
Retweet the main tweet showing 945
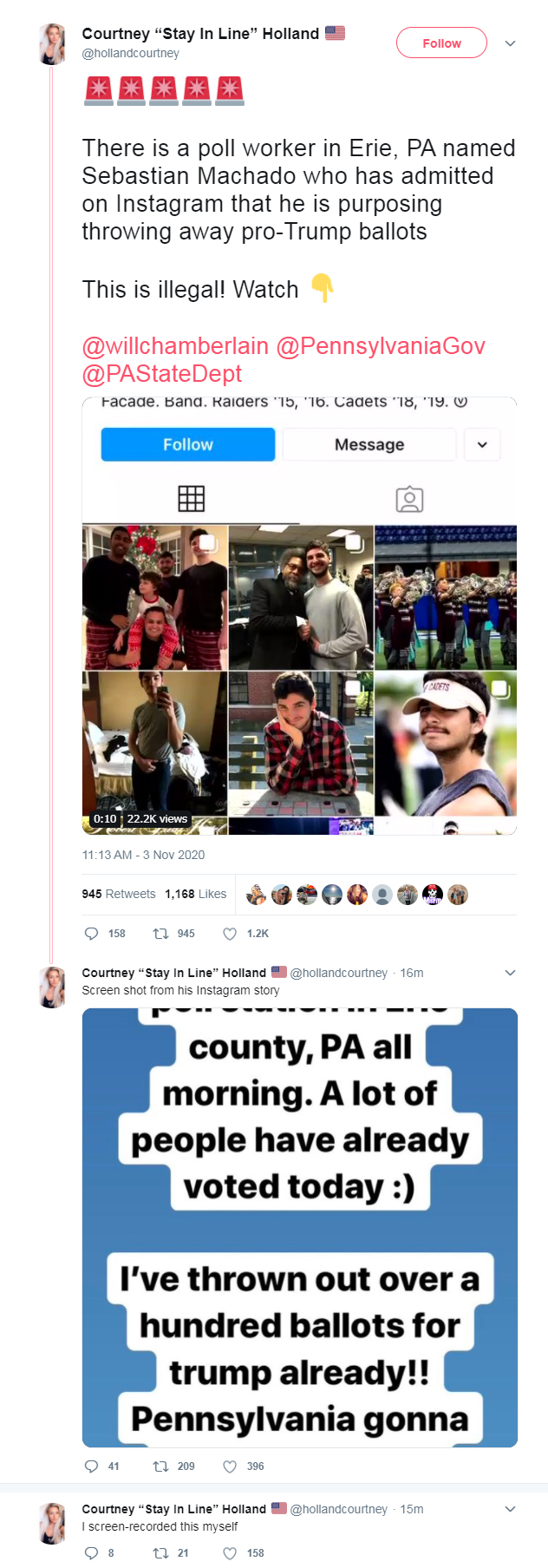coord(160,934)
